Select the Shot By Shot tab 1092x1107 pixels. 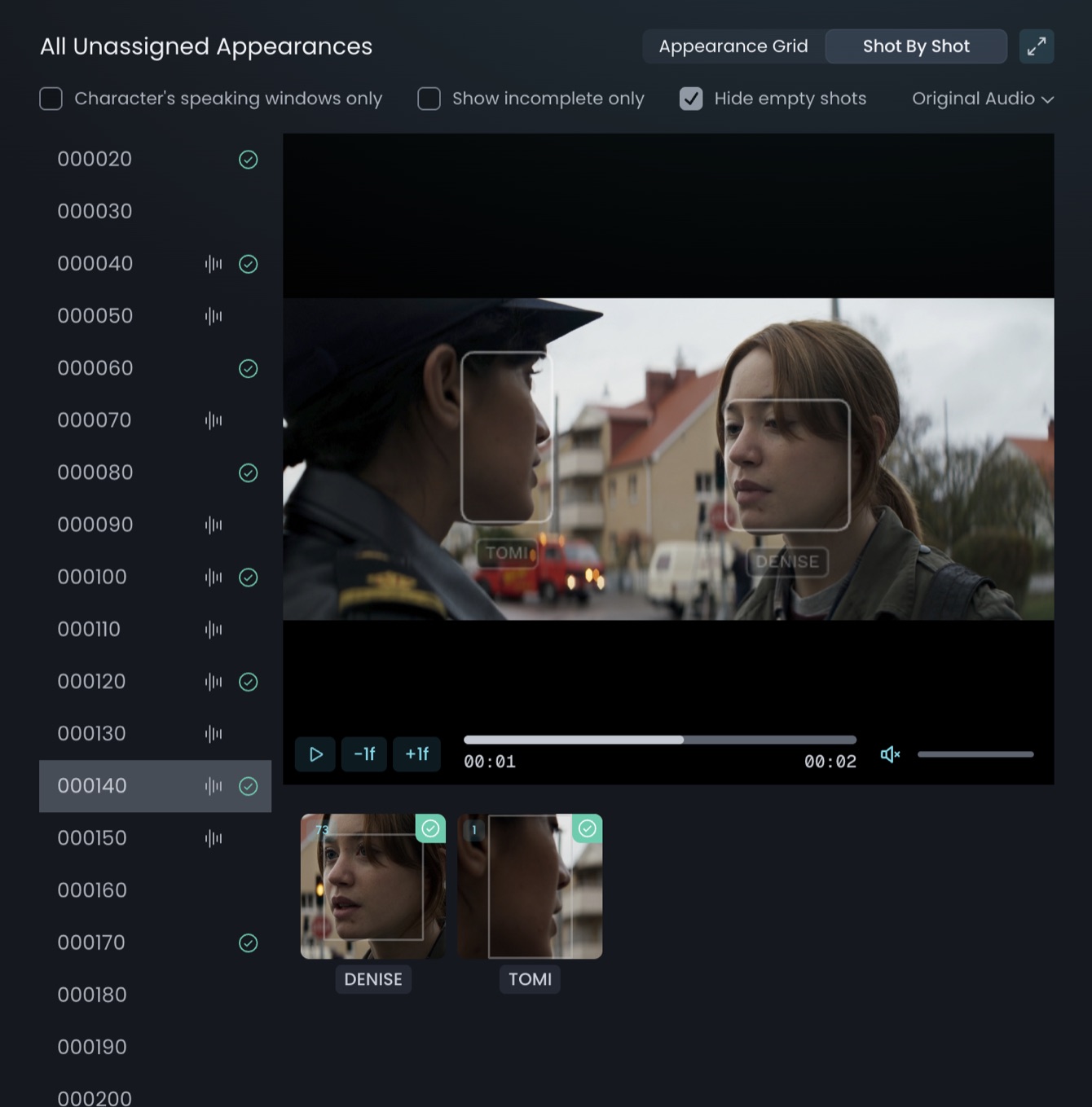point(916,46)
